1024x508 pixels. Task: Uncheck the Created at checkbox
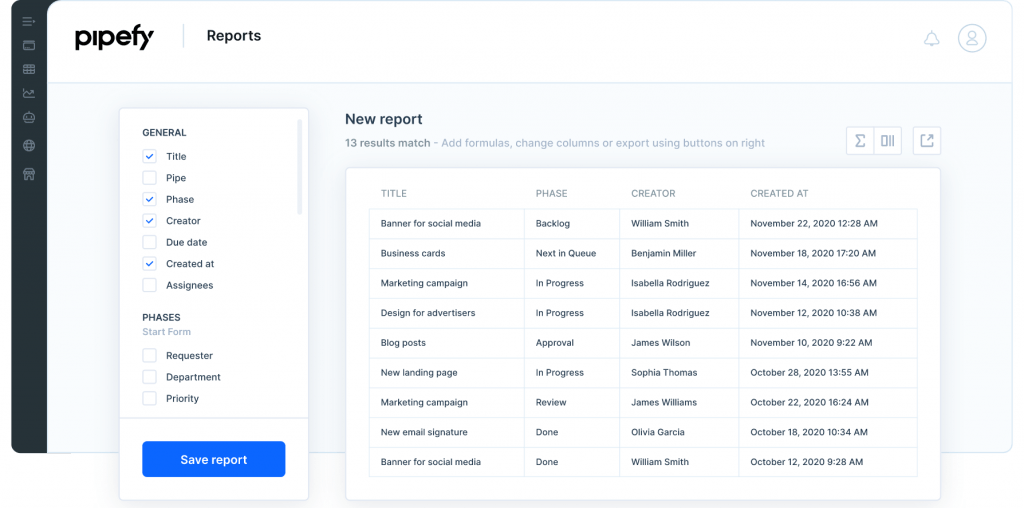point(150,264)
